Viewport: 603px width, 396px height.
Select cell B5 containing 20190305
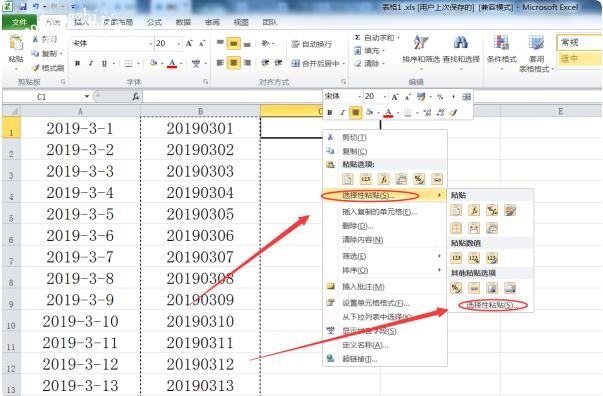pos(200,214)
